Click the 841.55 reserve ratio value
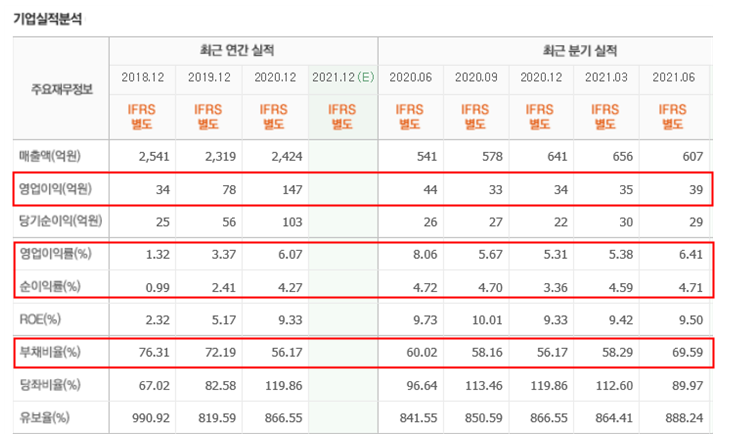The image size is (731, 445). tap(419, 418)
